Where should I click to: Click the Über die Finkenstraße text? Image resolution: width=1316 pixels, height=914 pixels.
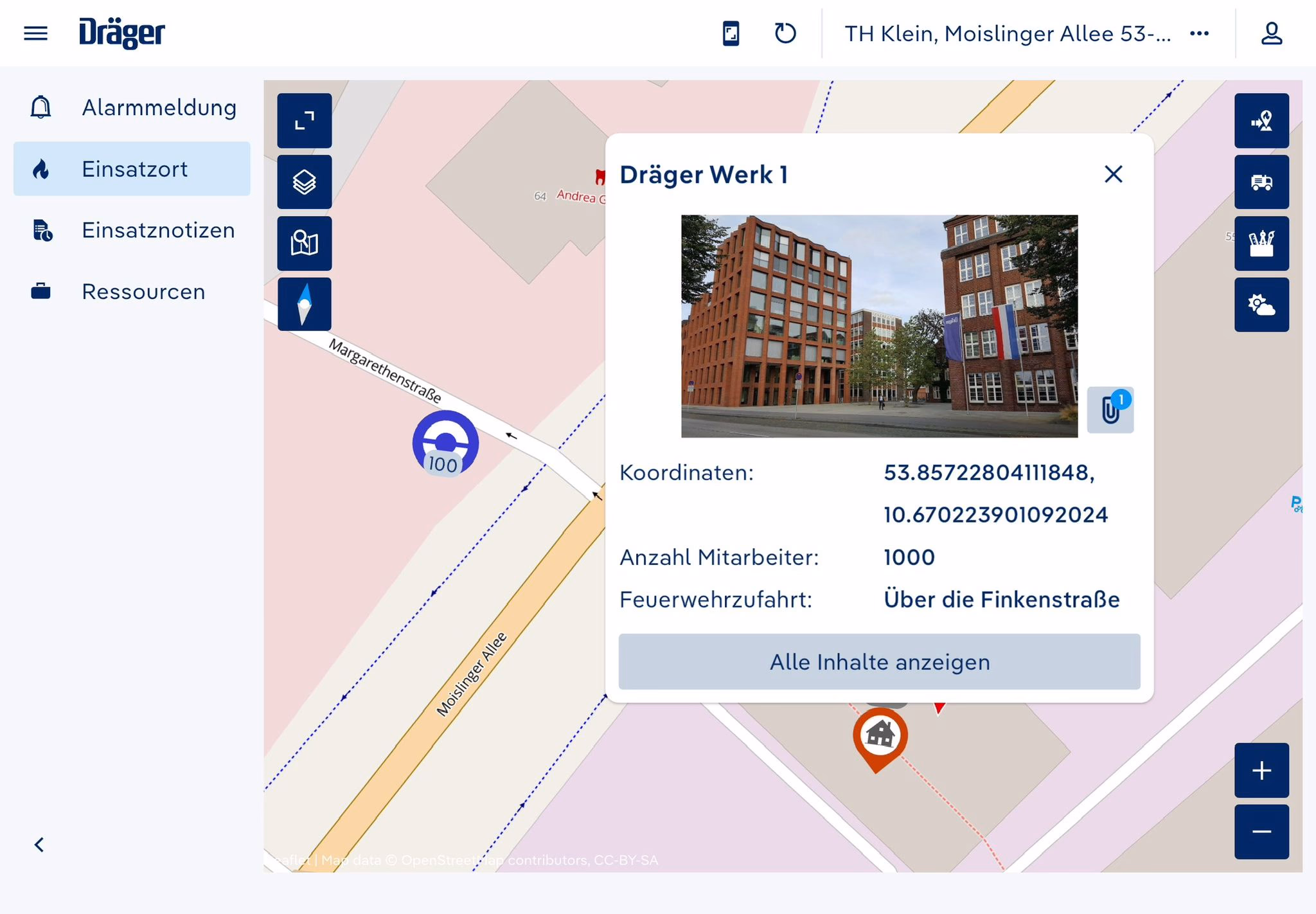[x=1002, y=599]
